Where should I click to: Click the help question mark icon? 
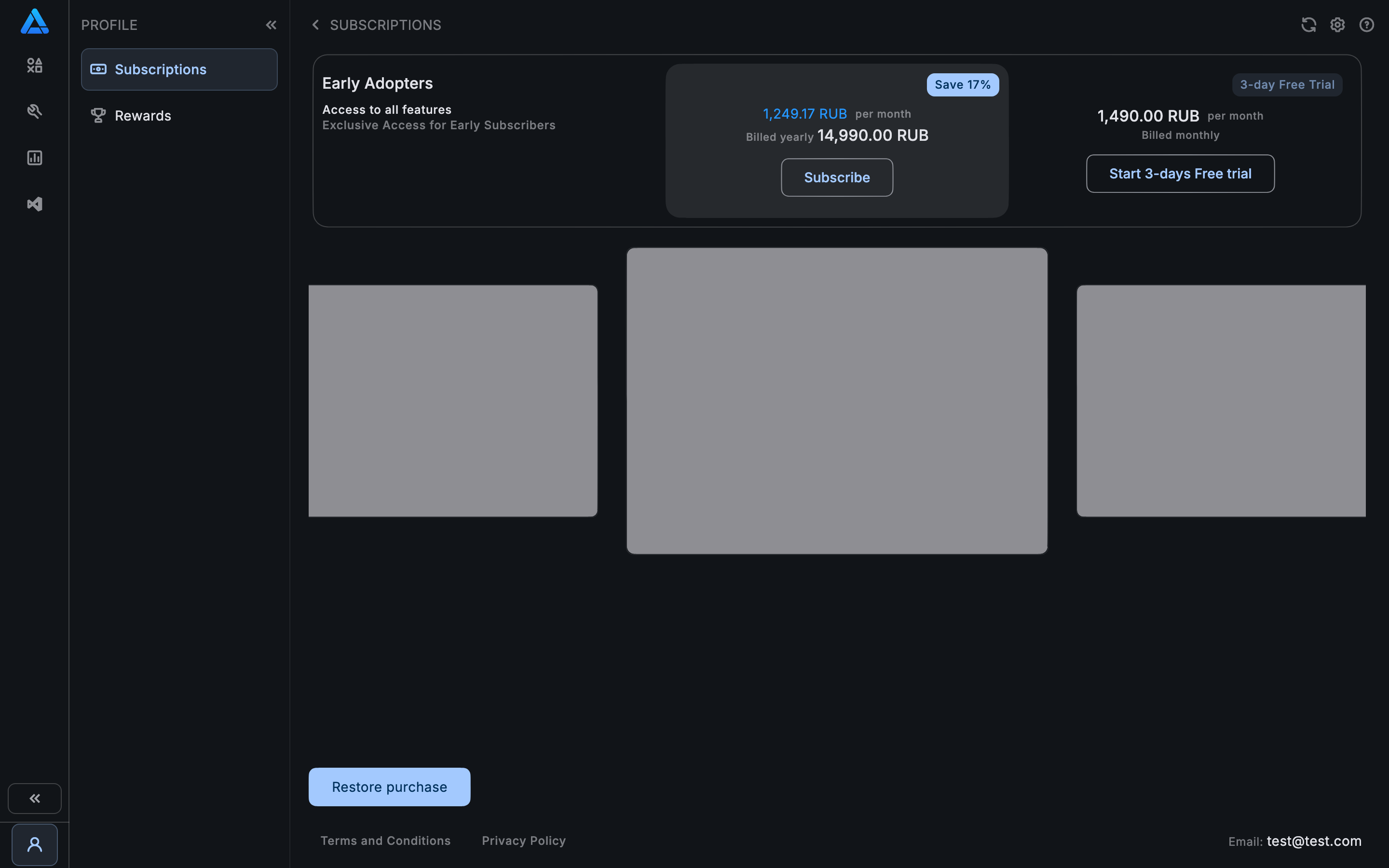coord(1367,25)
